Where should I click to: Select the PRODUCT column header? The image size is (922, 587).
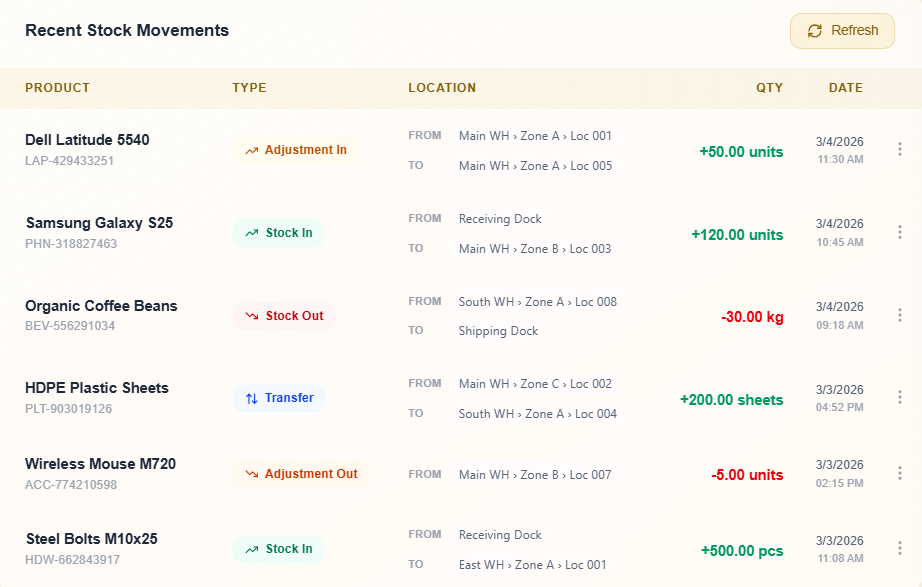58,88
